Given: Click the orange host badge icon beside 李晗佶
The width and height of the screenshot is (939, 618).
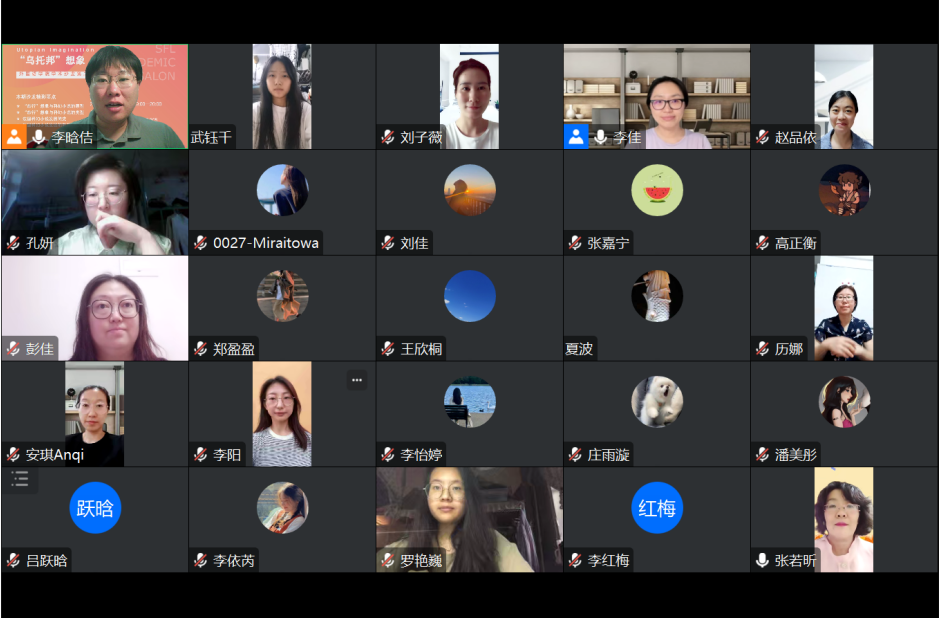Looking at the screenshot, I should [14, 137].
